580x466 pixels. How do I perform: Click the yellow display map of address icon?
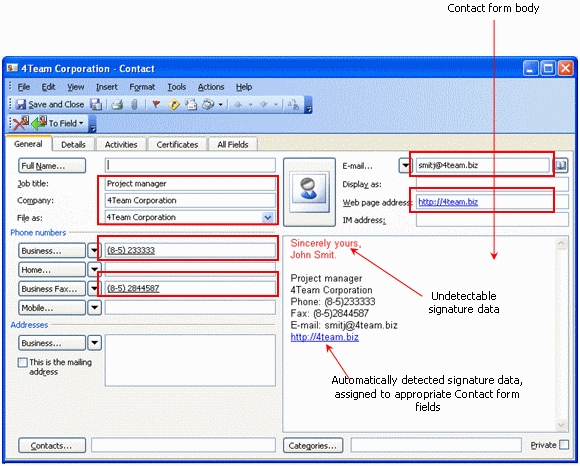pyautogui.click(x=173, y=105)
